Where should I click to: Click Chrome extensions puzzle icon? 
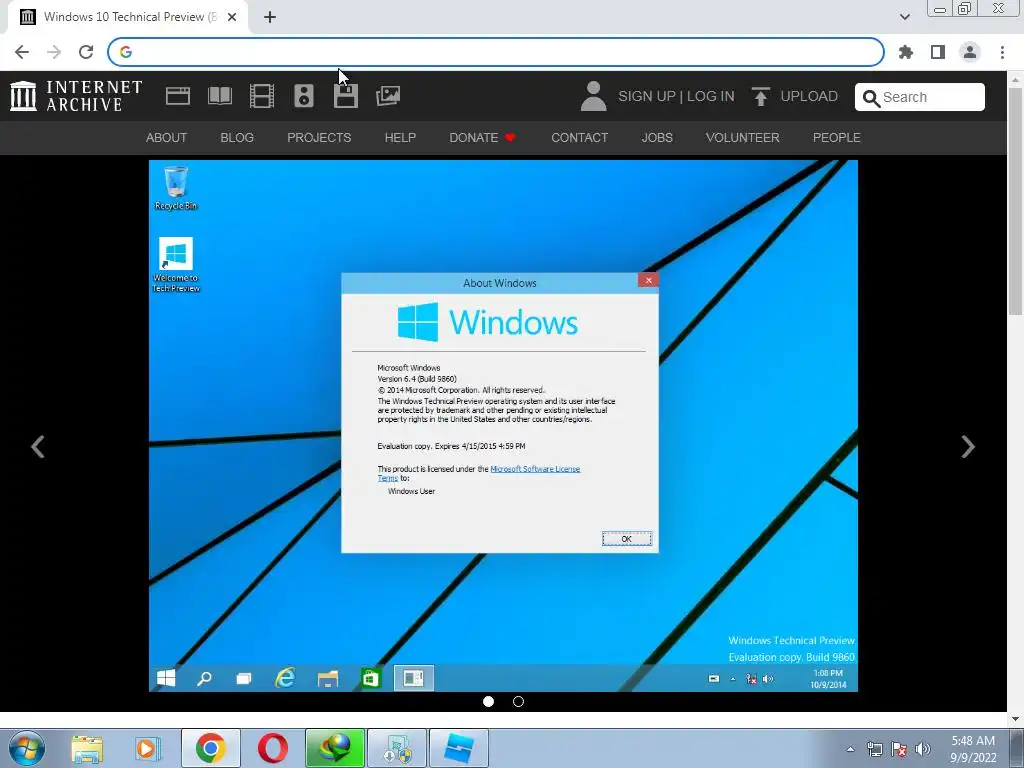coord(906,52)
